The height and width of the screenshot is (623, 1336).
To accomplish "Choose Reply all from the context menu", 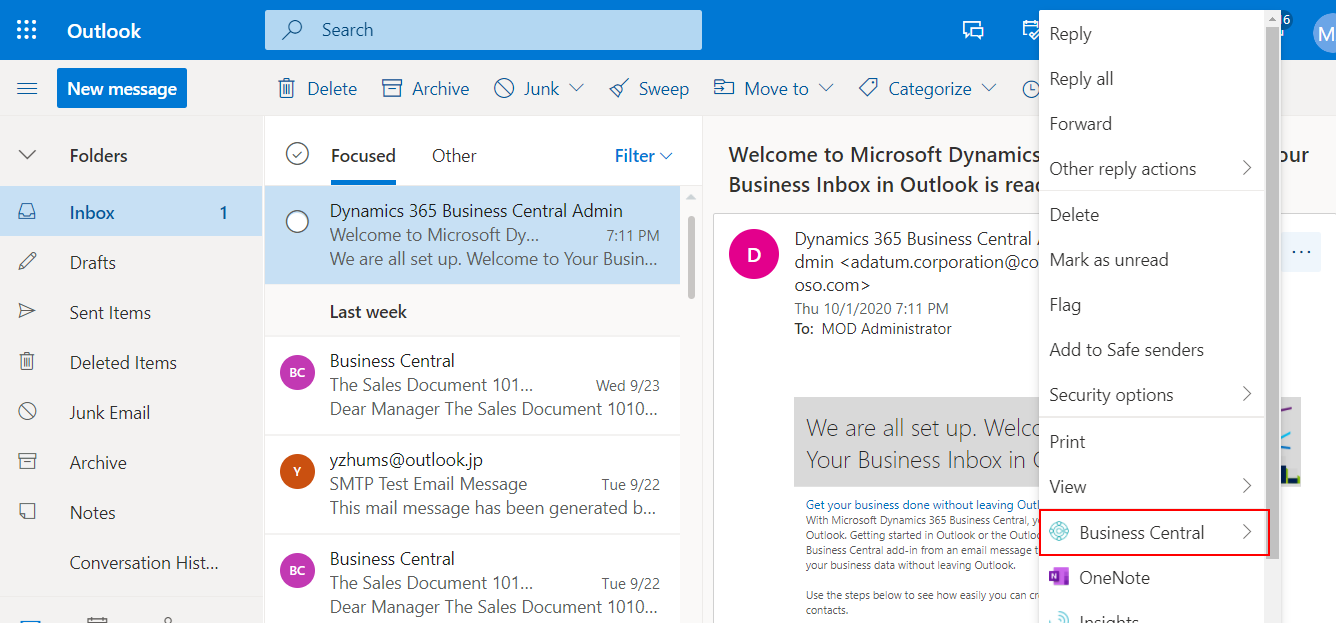I will tap(1083, 78).
